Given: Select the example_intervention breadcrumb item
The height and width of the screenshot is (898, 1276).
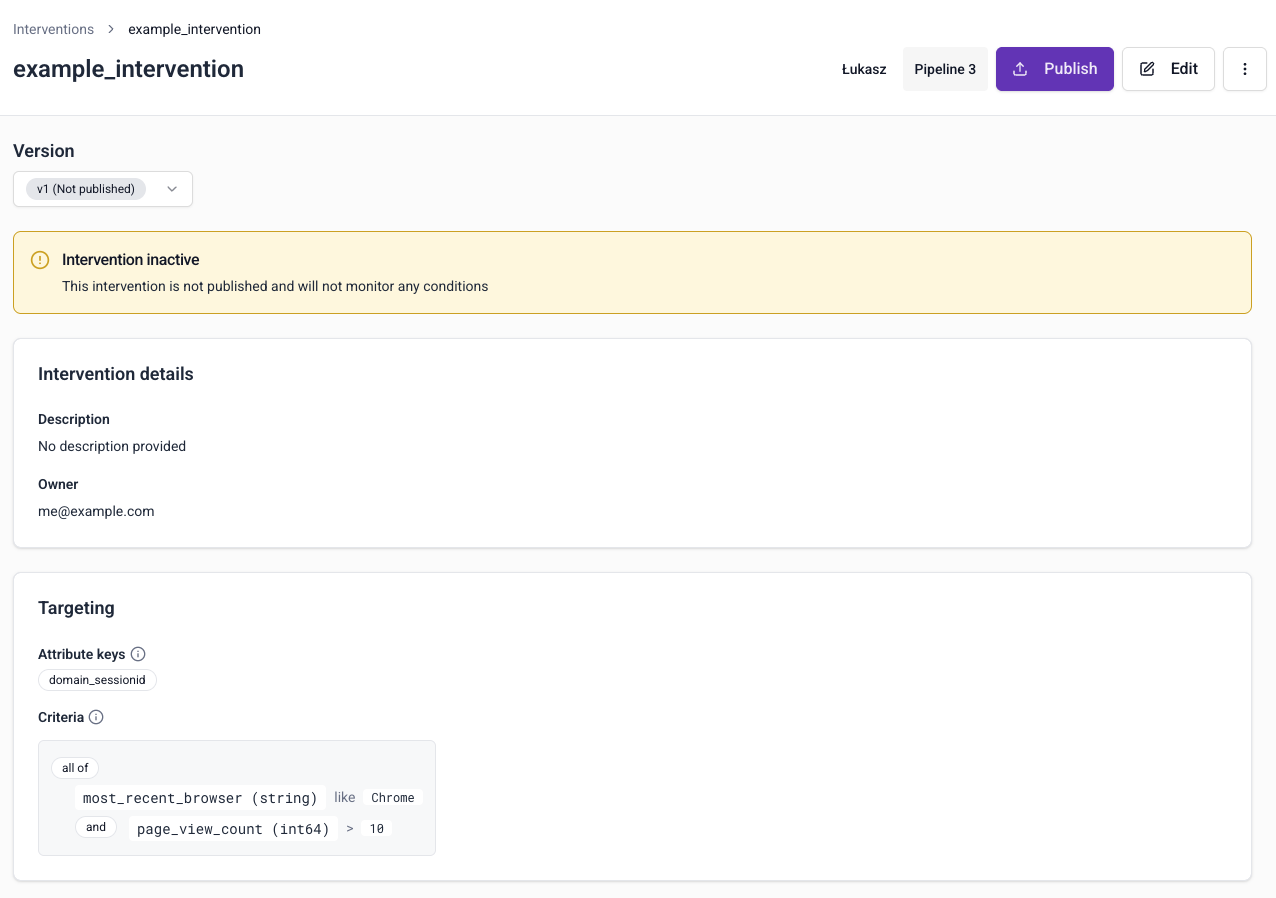Looking at the screenshot, I should [194, 29].
